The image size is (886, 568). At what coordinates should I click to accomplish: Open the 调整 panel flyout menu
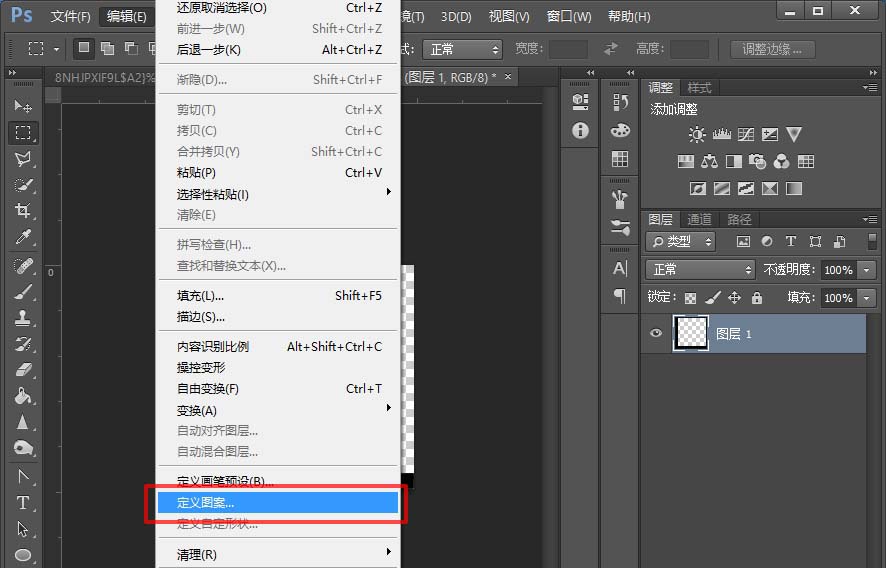(870, 88)
